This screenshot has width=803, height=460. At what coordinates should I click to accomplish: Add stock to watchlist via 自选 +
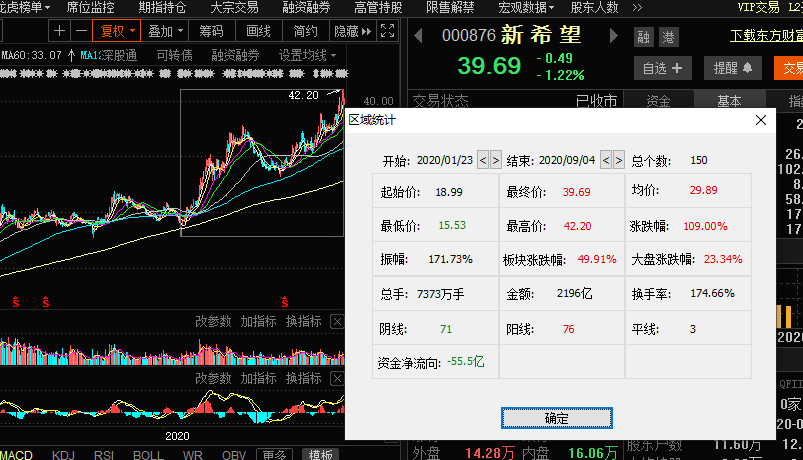[x=667, y=68]
